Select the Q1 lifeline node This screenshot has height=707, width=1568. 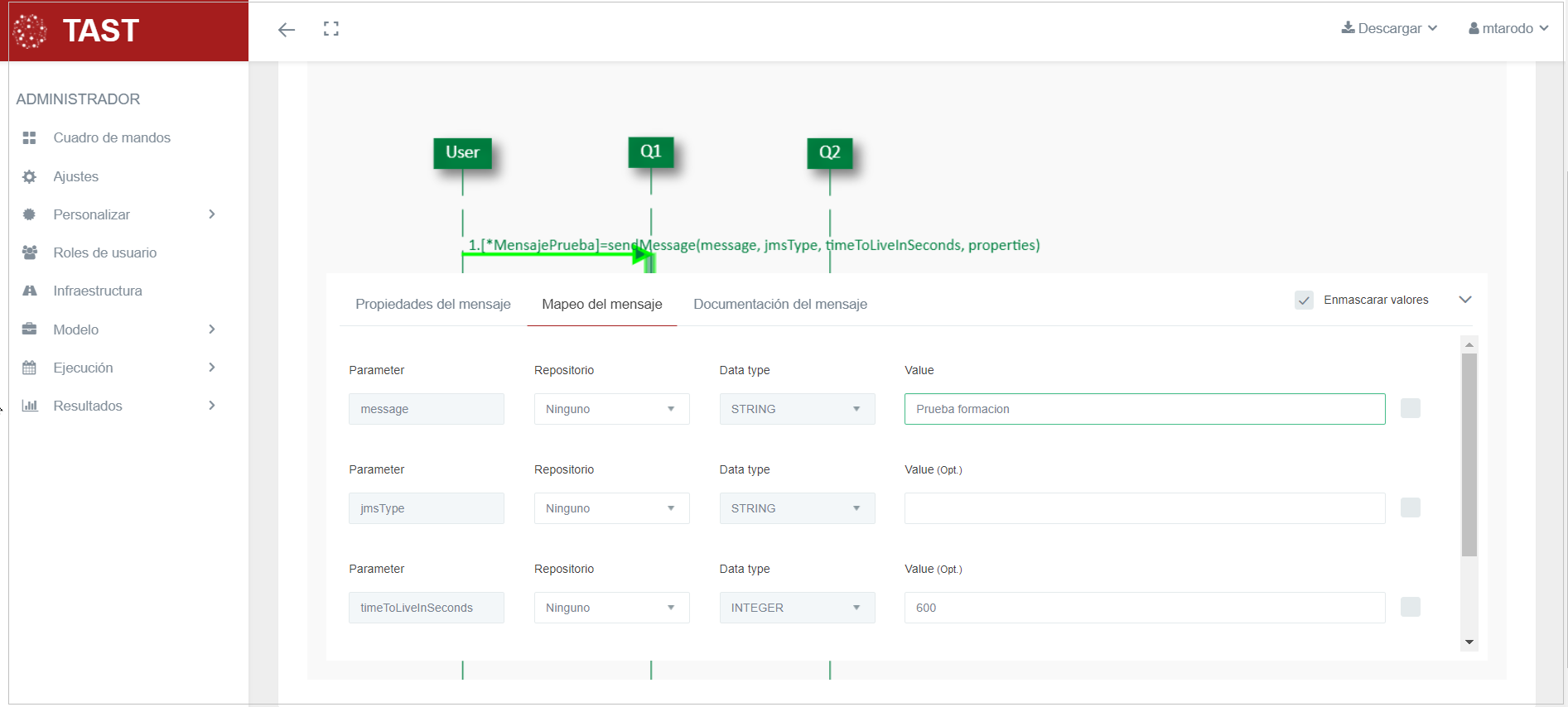[x=650, y=152]
